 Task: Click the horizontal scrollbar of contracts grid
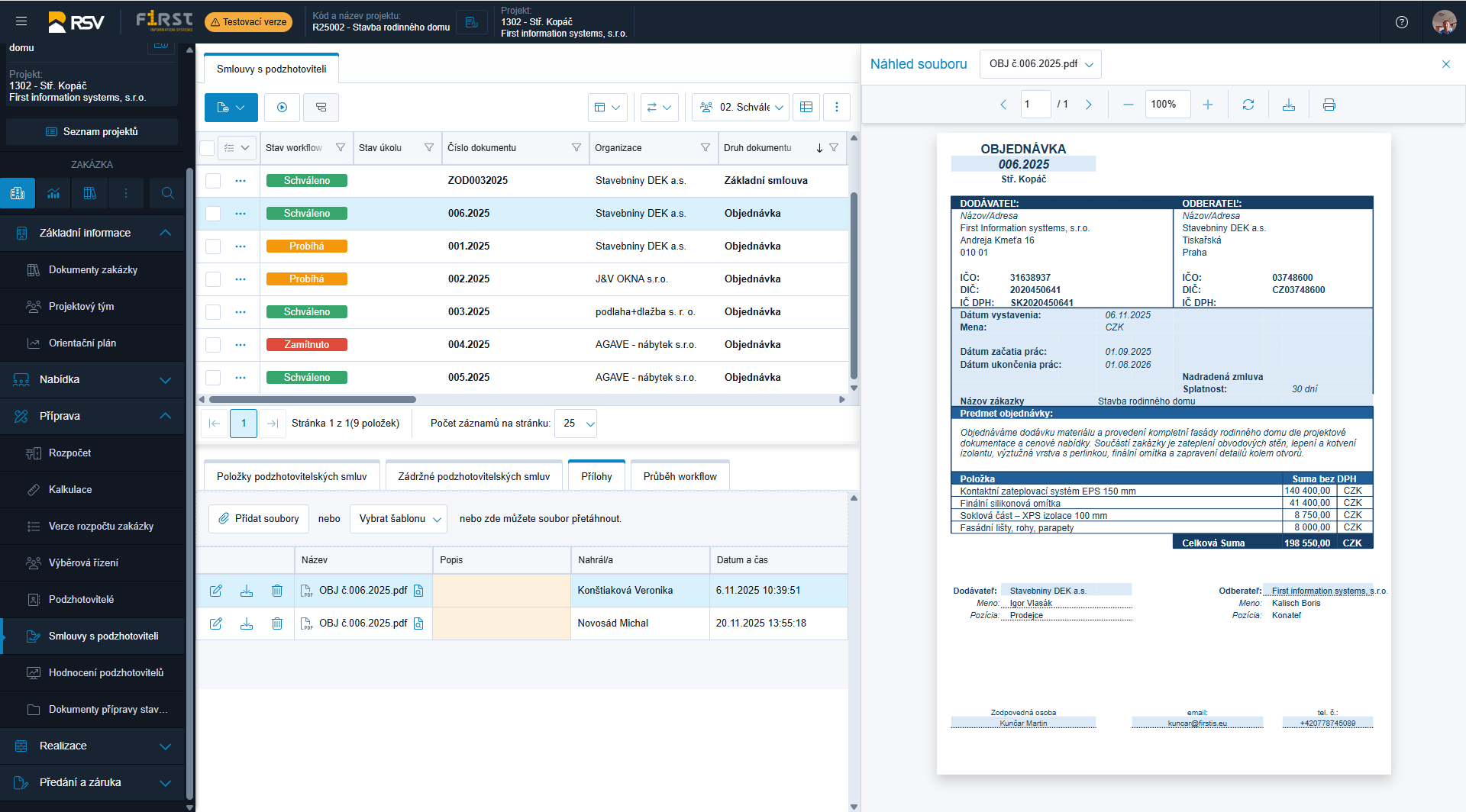(313, 399)
